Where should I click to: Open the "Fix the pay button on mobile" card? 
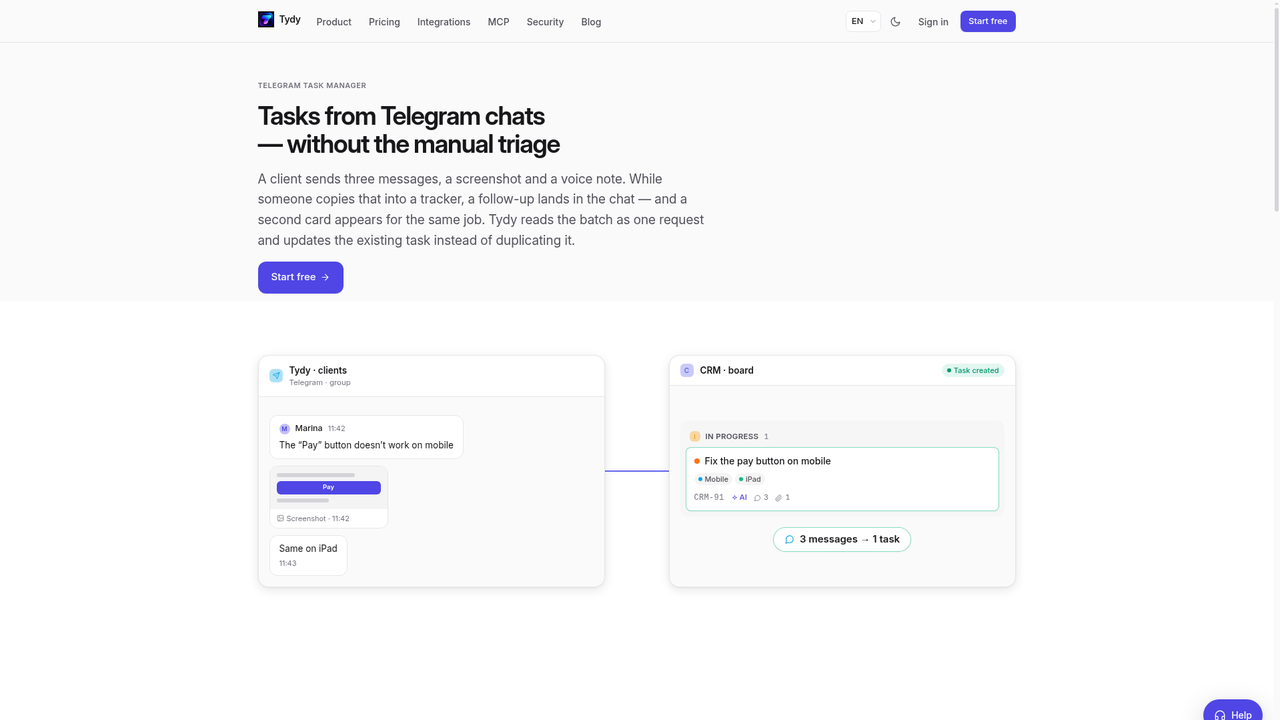[x=842, y=479]
